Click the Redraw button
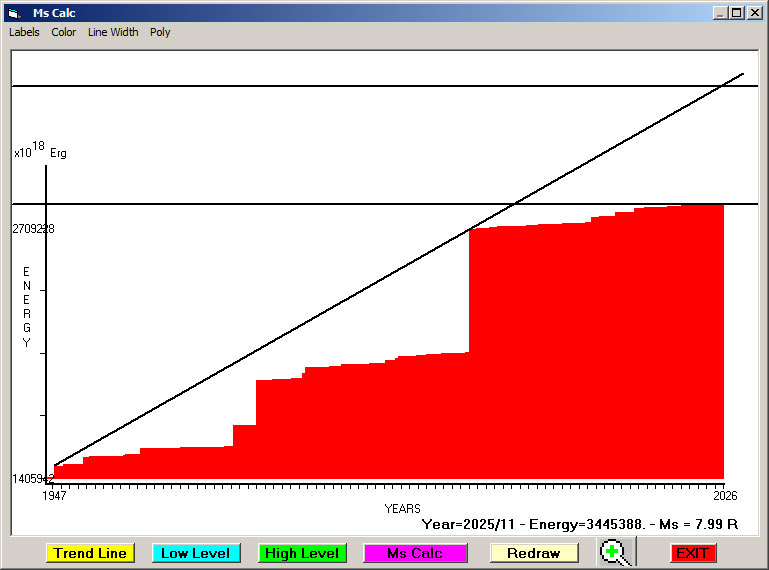This screenshot has height=570, width=769. coord(533,553)
